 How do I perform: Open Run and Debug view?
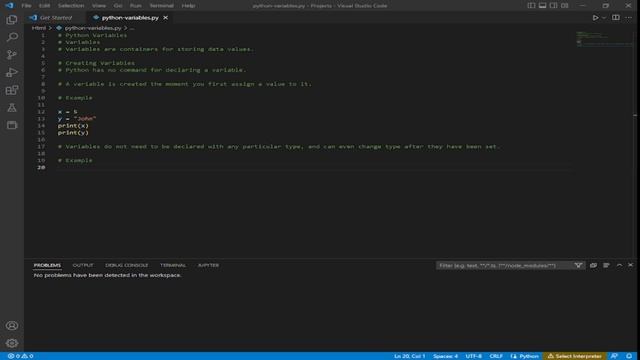12,72
